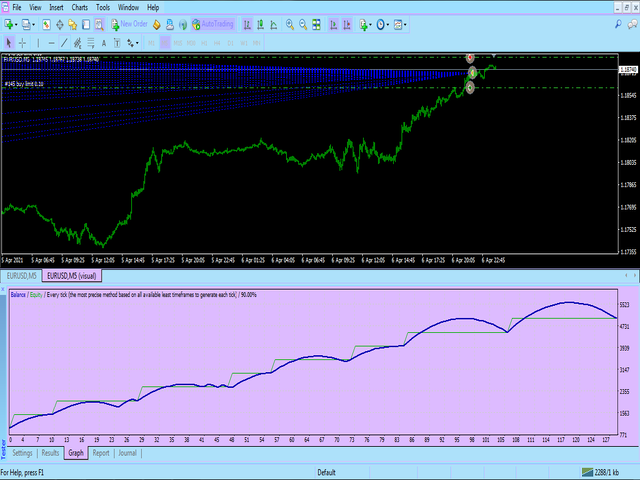The width and height of the screenshot is (640, 480).
Task: Open the tester Results tab
Action: point(50,453)
